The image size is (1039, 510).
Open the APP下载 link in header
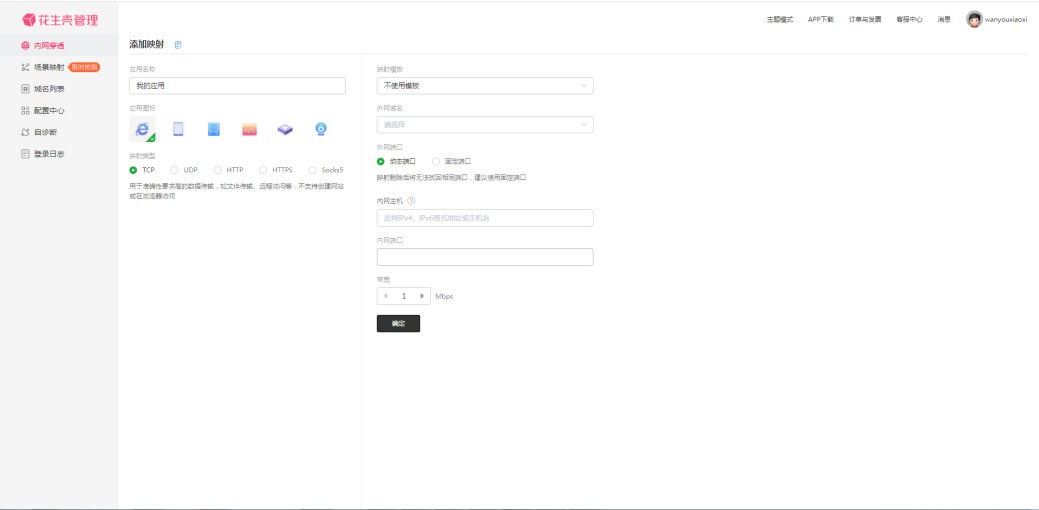(820, 19)
